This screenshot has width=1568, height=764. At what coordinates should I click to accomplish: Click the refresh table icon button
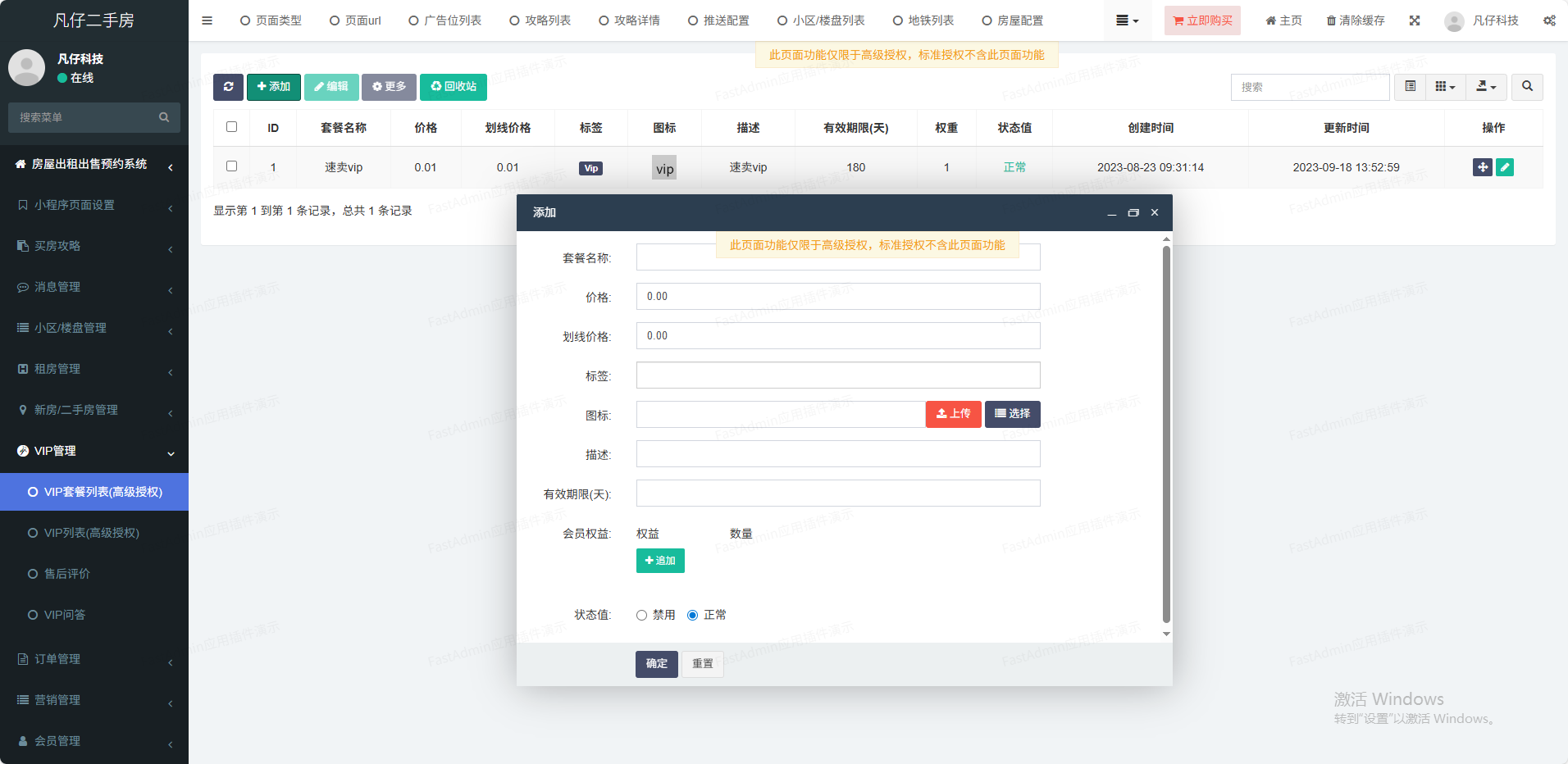point(228,87)
